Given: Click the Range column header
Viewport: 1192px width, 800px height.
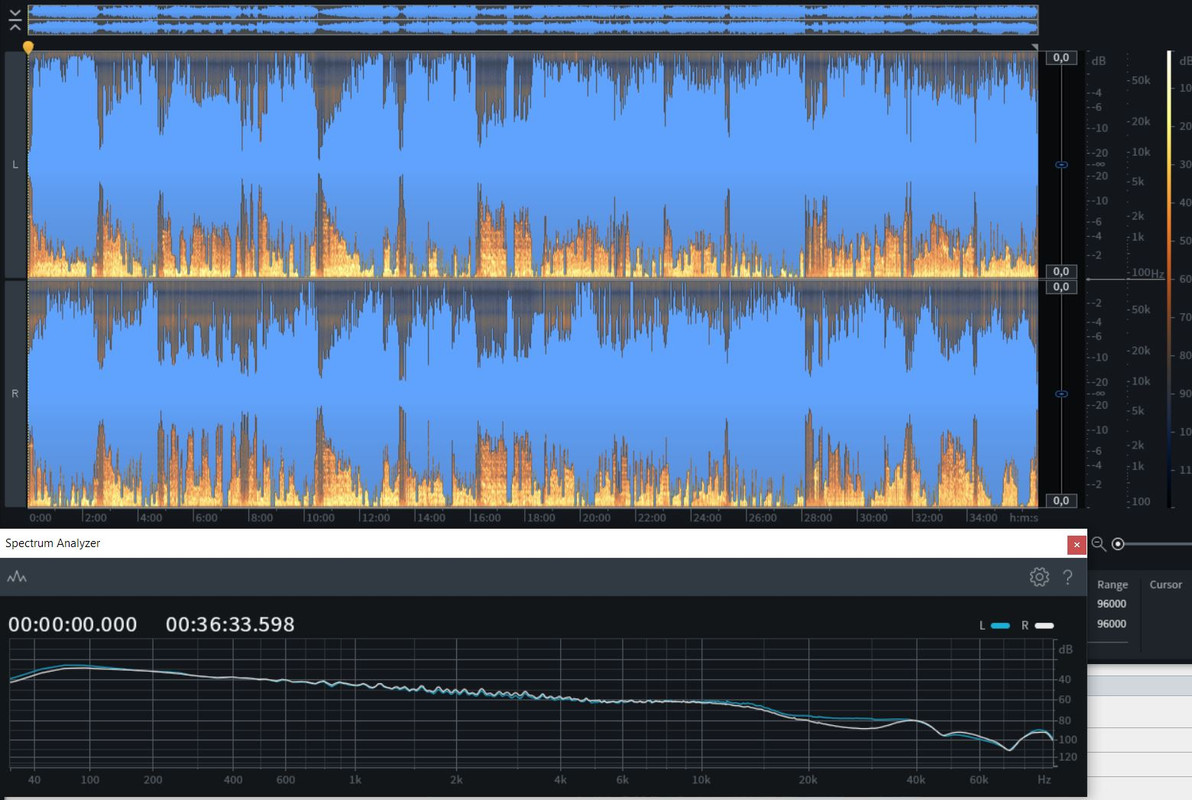Looking at the screenshot, I should 1112,585.
